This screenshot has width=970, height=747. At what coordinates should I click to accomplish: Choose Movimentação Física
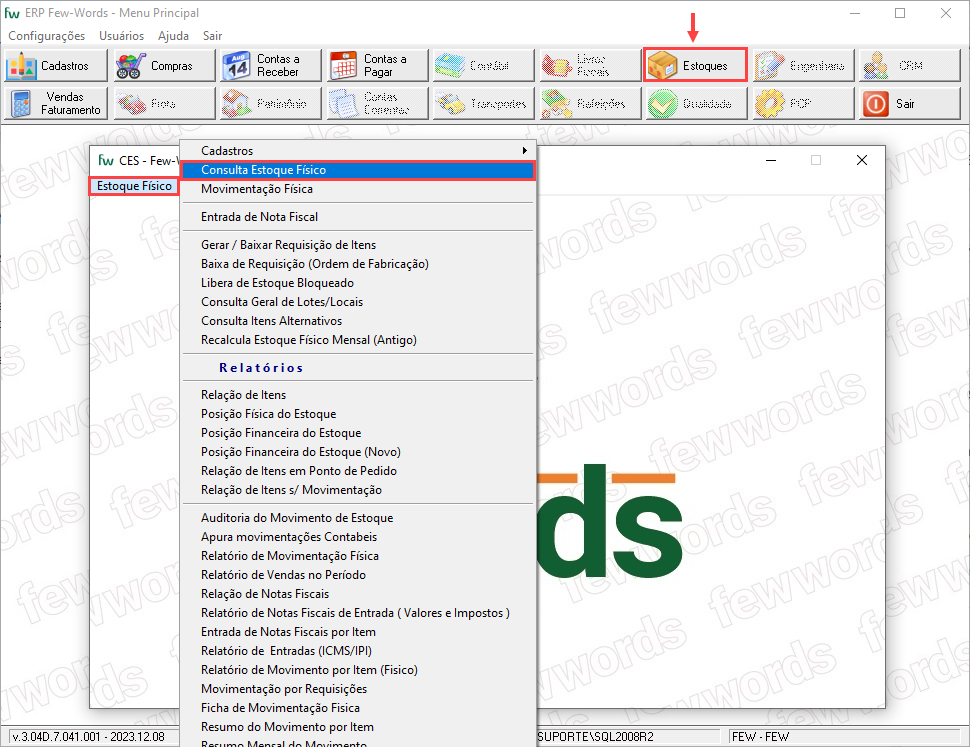tap(358, 189)
